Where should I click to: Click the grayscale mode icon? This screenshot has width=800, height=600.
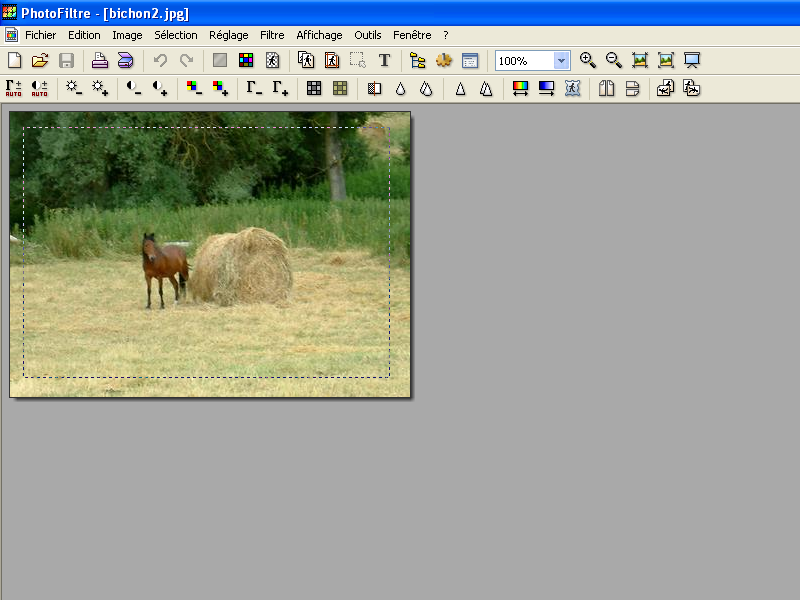(220, 60)
